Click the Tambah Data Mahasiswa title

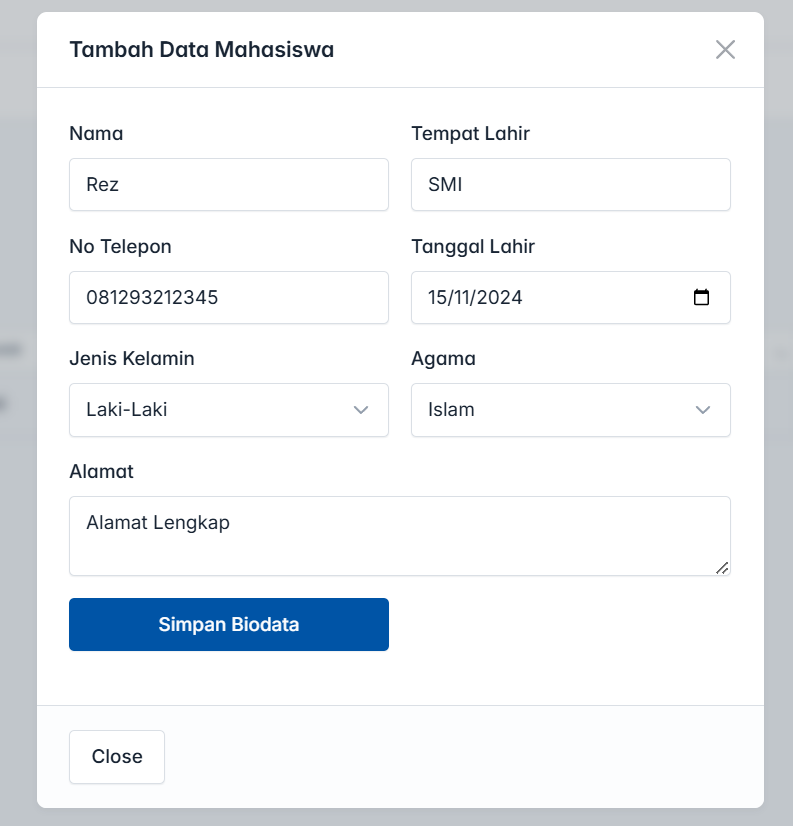[x=202, y=50]
